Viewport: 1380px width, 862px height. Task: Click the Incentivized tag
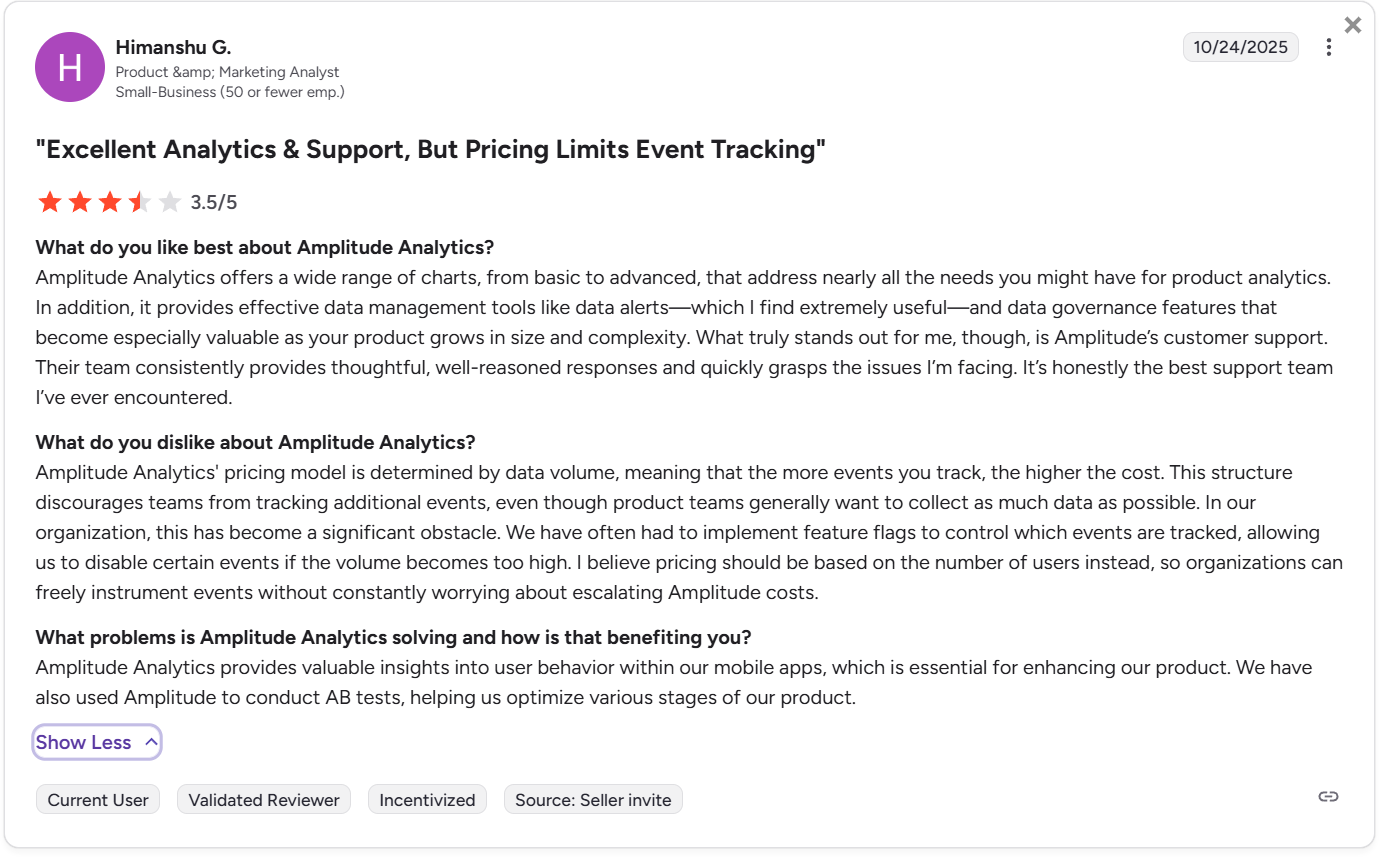(x=427, y=800)
